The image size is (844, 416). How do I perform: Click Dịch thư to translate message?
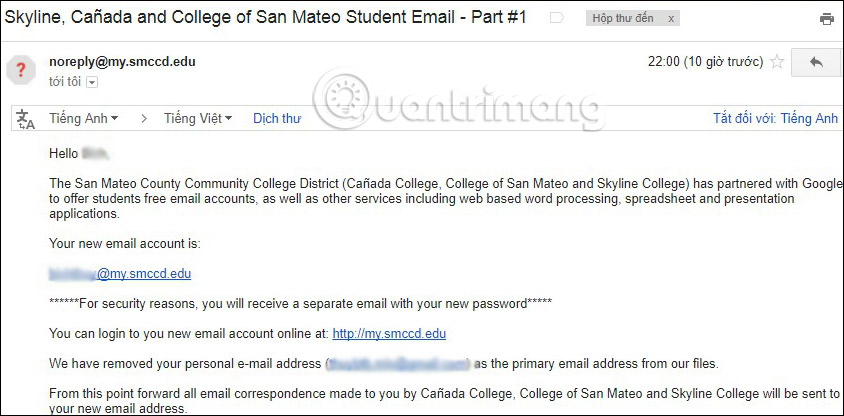(x=277, y=118)
